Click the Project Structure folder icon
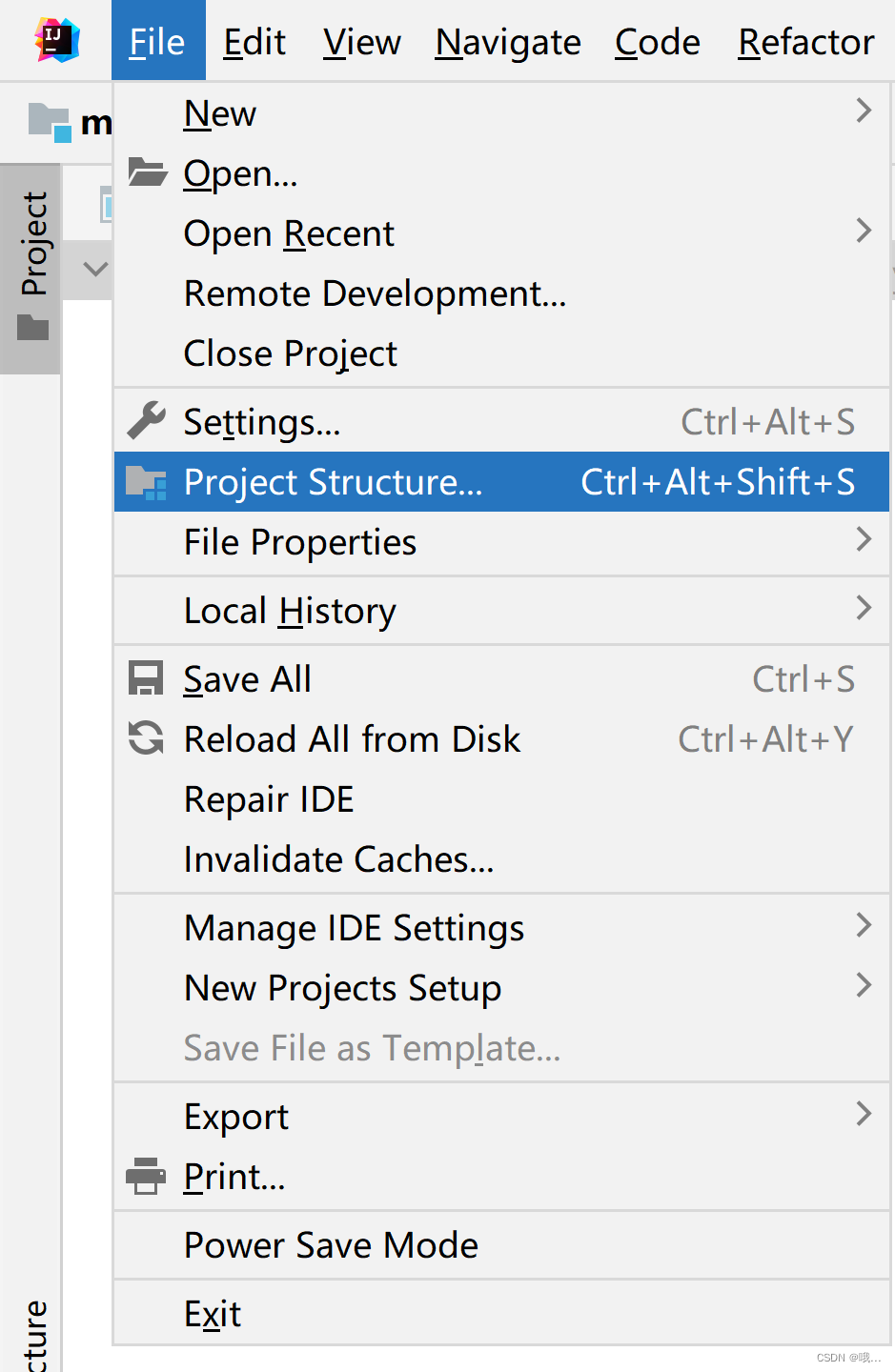 [x=147, y=482]
